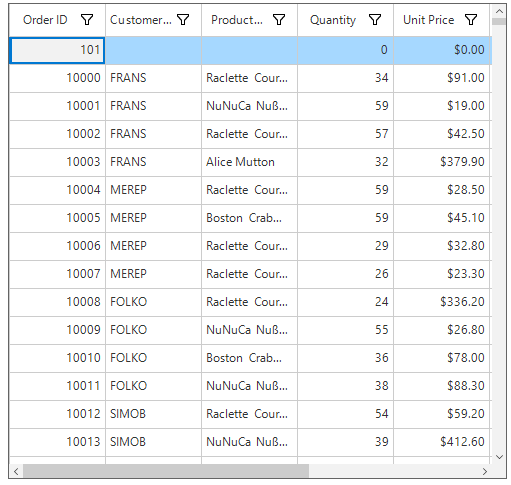Image resolution: width=511 pixels, height=485 pixels.
Task: Select the $412.60 unit price cell
Action: [441, 442]
